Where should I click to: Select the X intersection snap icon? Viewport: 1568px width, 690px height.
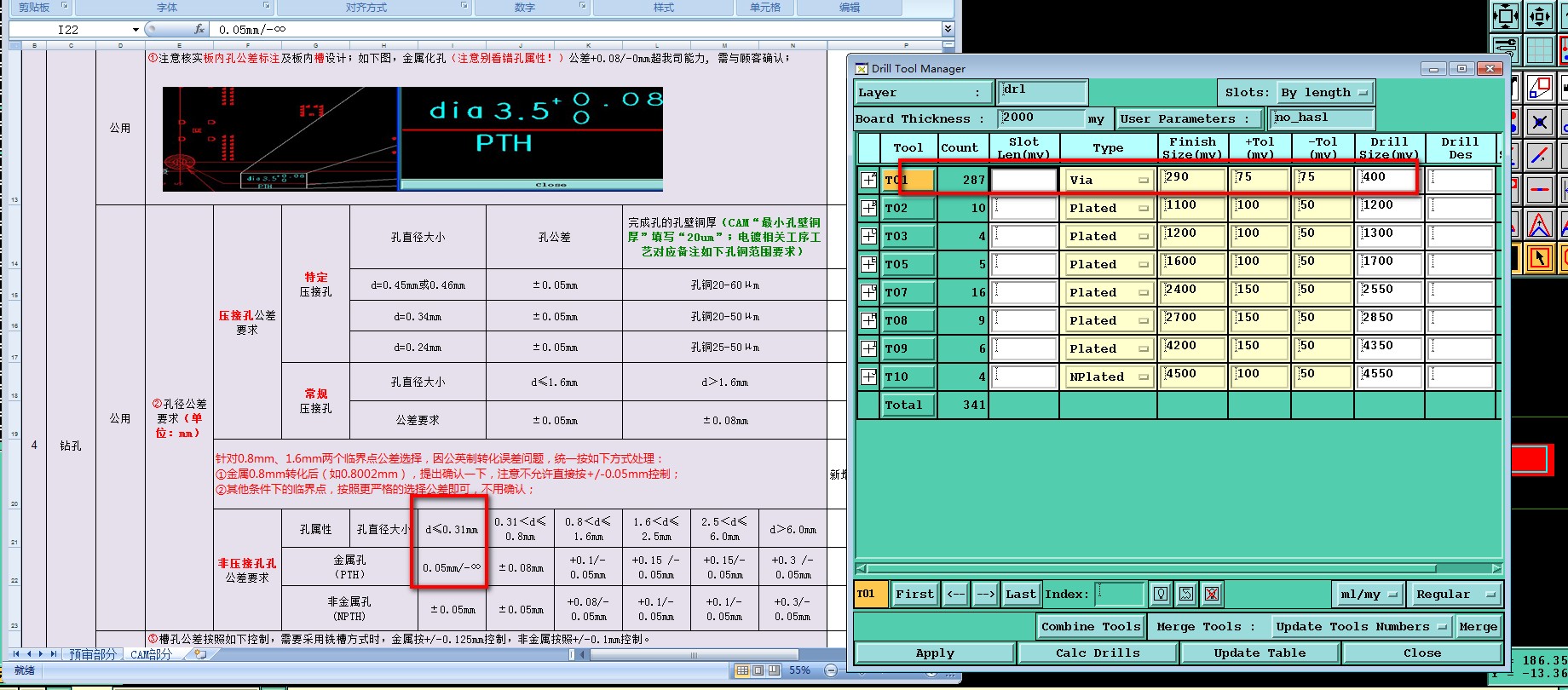click(x=1539, y=122)
